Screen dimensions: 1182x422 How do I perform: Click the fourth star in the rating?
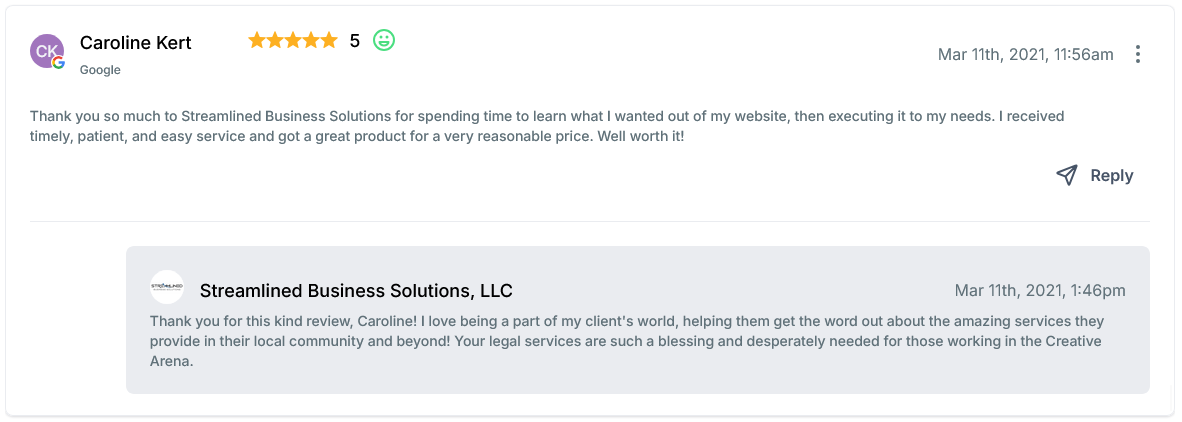(311, 41)
